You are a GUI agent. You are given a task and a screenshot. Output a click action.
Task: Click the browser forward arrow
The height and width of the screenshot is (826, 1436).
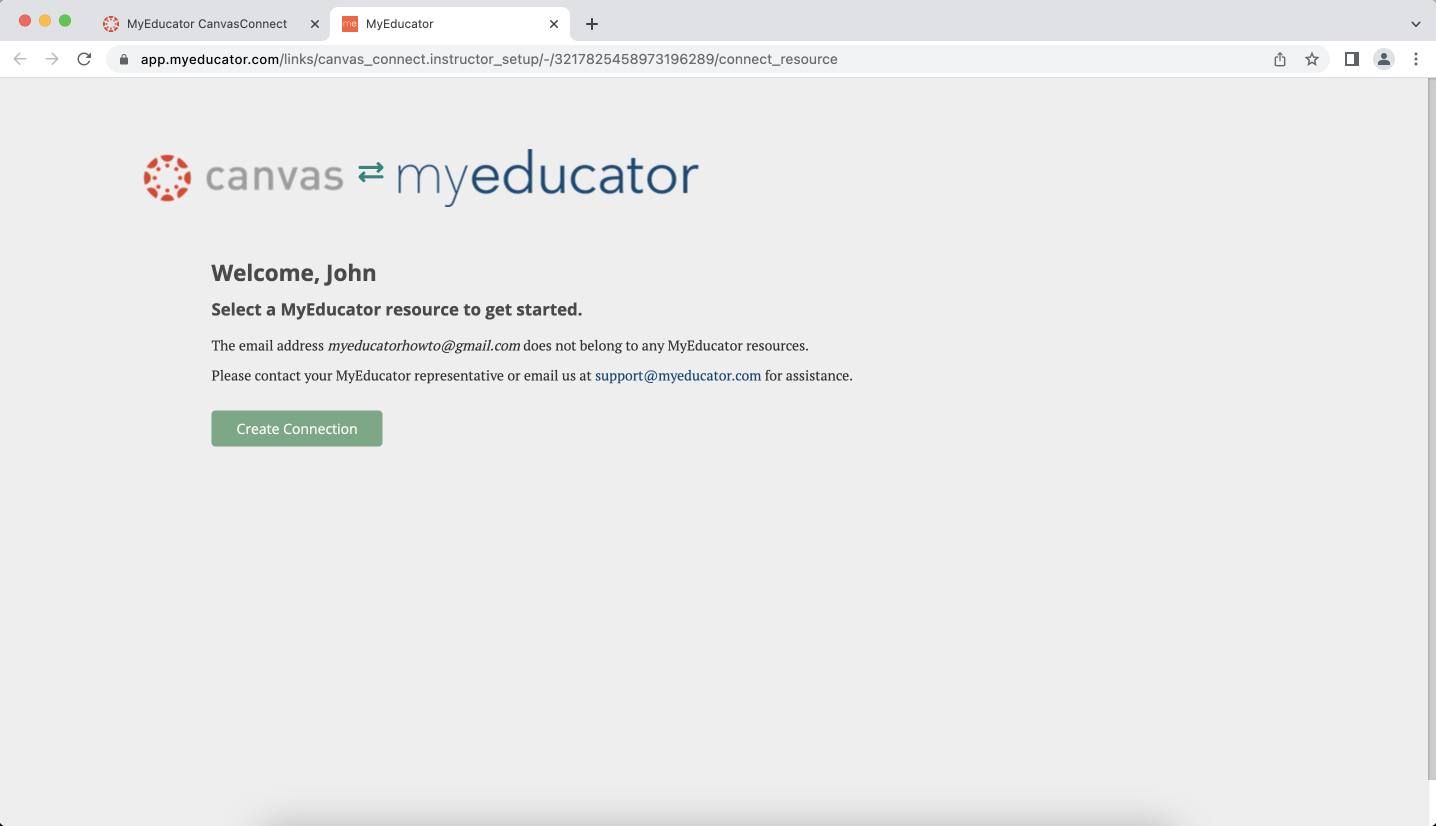click(x=52, y=59)
